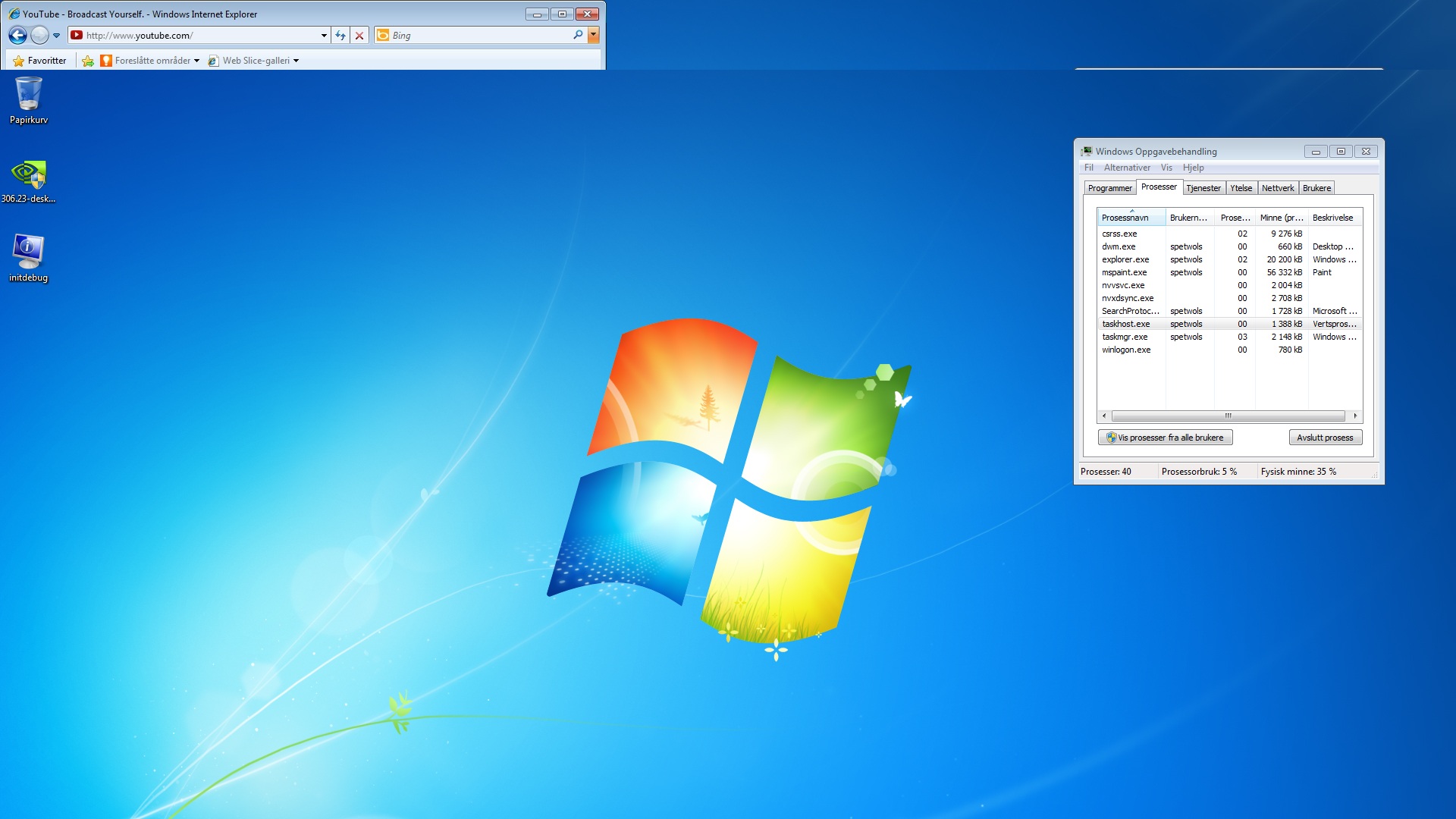
Task: Select the nvxdsync.exe process row
Action: click(x=1229, y=298)
